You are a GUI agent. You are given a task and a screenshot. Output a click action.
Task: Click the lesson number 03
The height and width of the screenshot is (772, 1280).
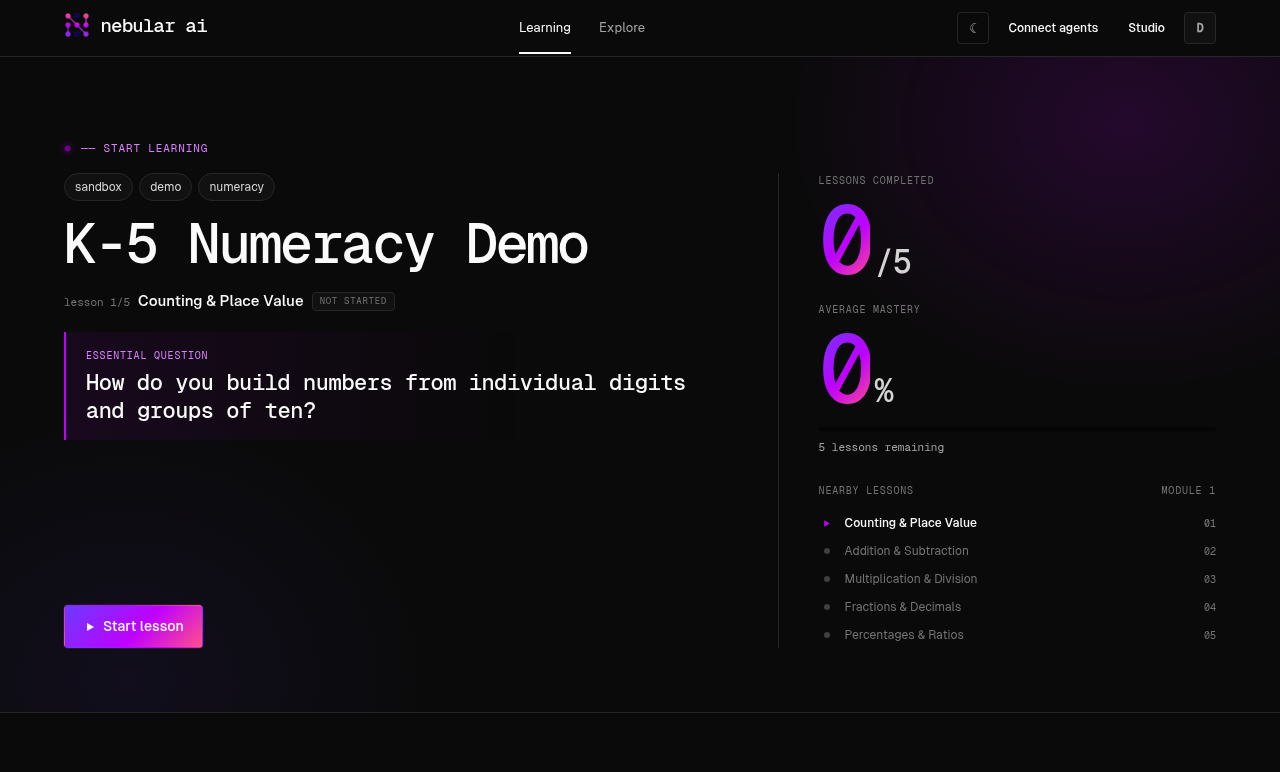pyautogui.click(x=1210, y=579)
